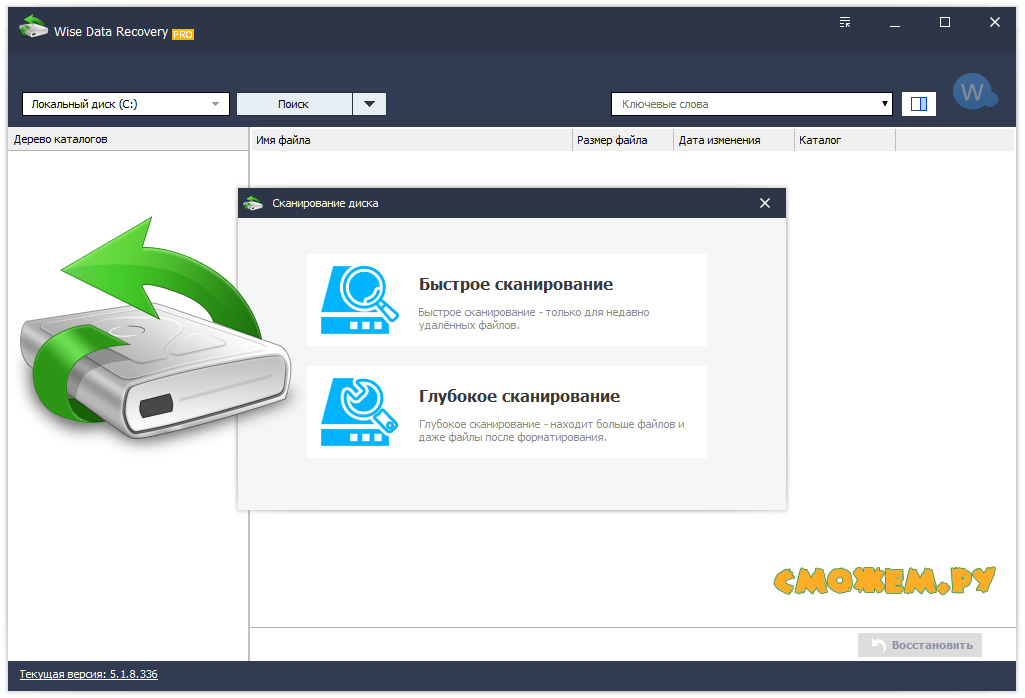1025x698 pixels.
Task: Open the blue W account avatar
Action: tap(974, 92)
